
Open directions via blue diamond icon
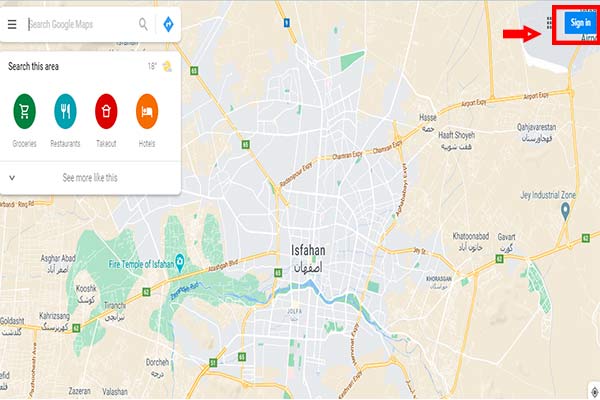[x=168, y=24]
